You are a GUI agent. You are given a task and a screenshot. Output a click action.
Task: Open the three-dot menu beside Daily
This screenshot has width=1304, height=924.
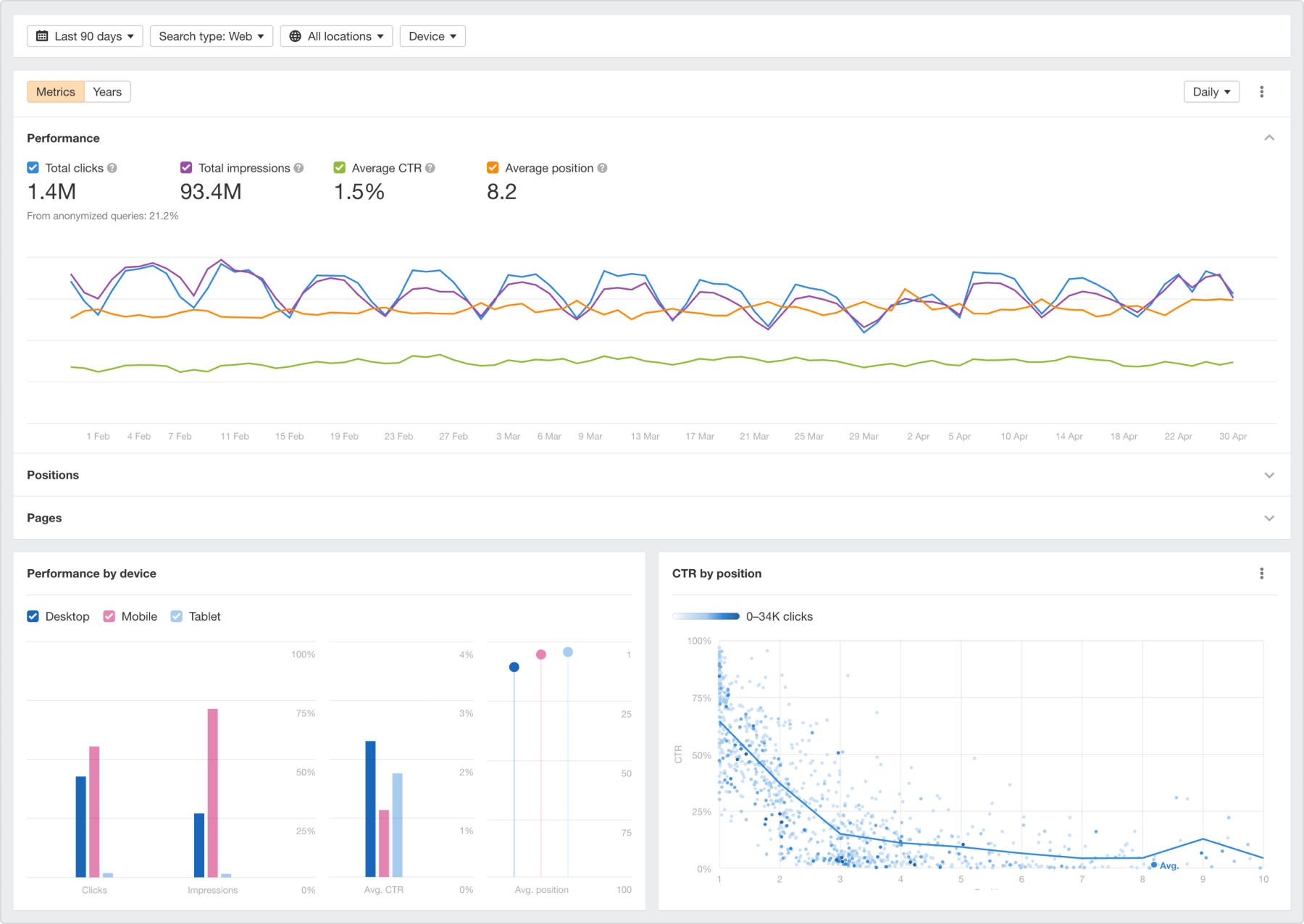(x=1261, y=92)
